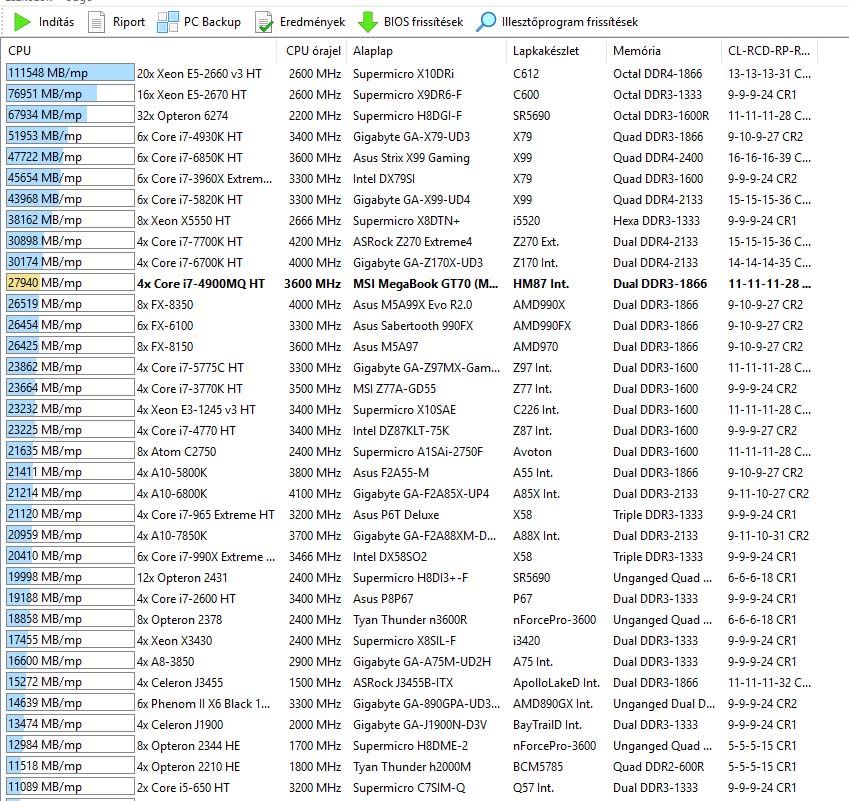Sort by Alaplap column header
The height and width of the screenshot is (801, 849).
(373, 51)
